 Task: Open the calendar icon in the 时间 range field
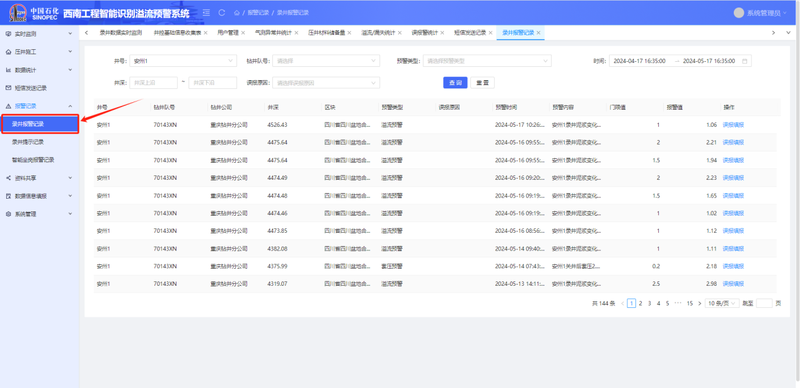[x=744, y=61]
